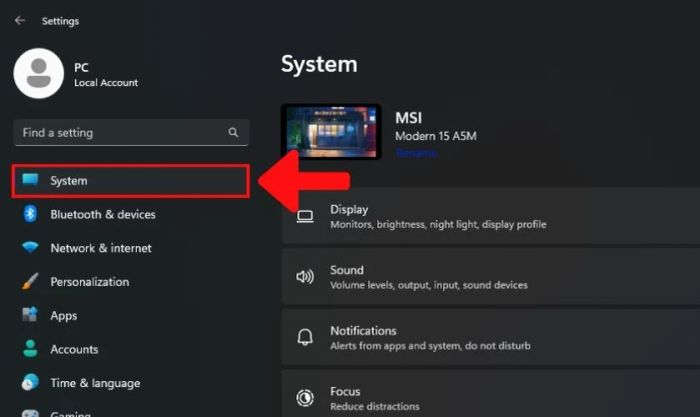This screenshot has width=700, height=417.
Task: Click the Apps icon in sidebar
Action: pyautogui.click(x=30, y=315)
